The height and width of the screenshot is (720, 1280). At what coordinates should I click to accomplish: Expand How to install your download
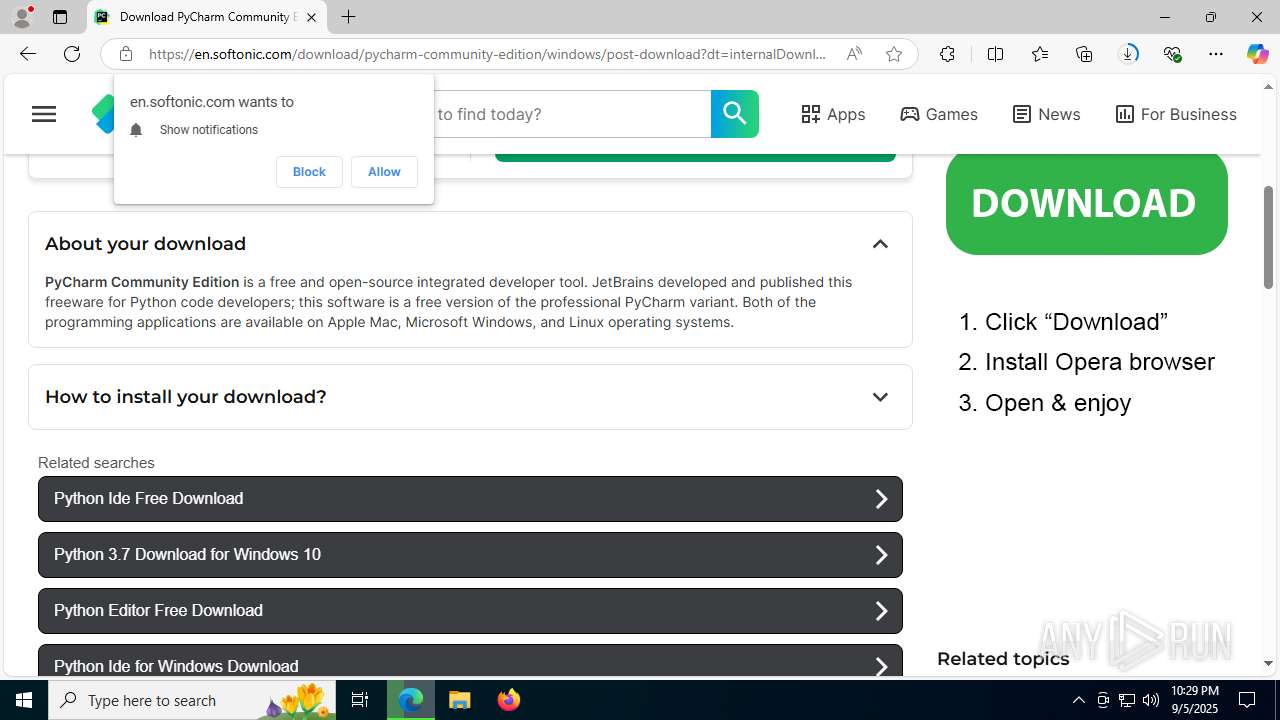coord(880,397)
